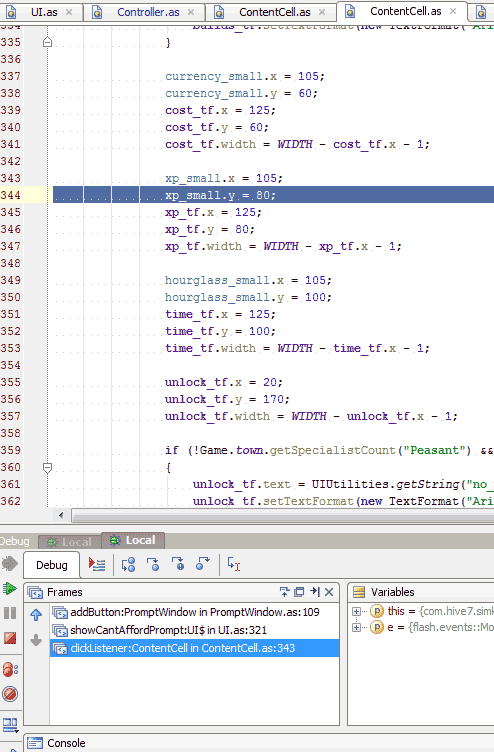This screenshot has height=752, width=494.
Task: Toggle Mute Breakpoints icon
Action: [x=10, y=693]
